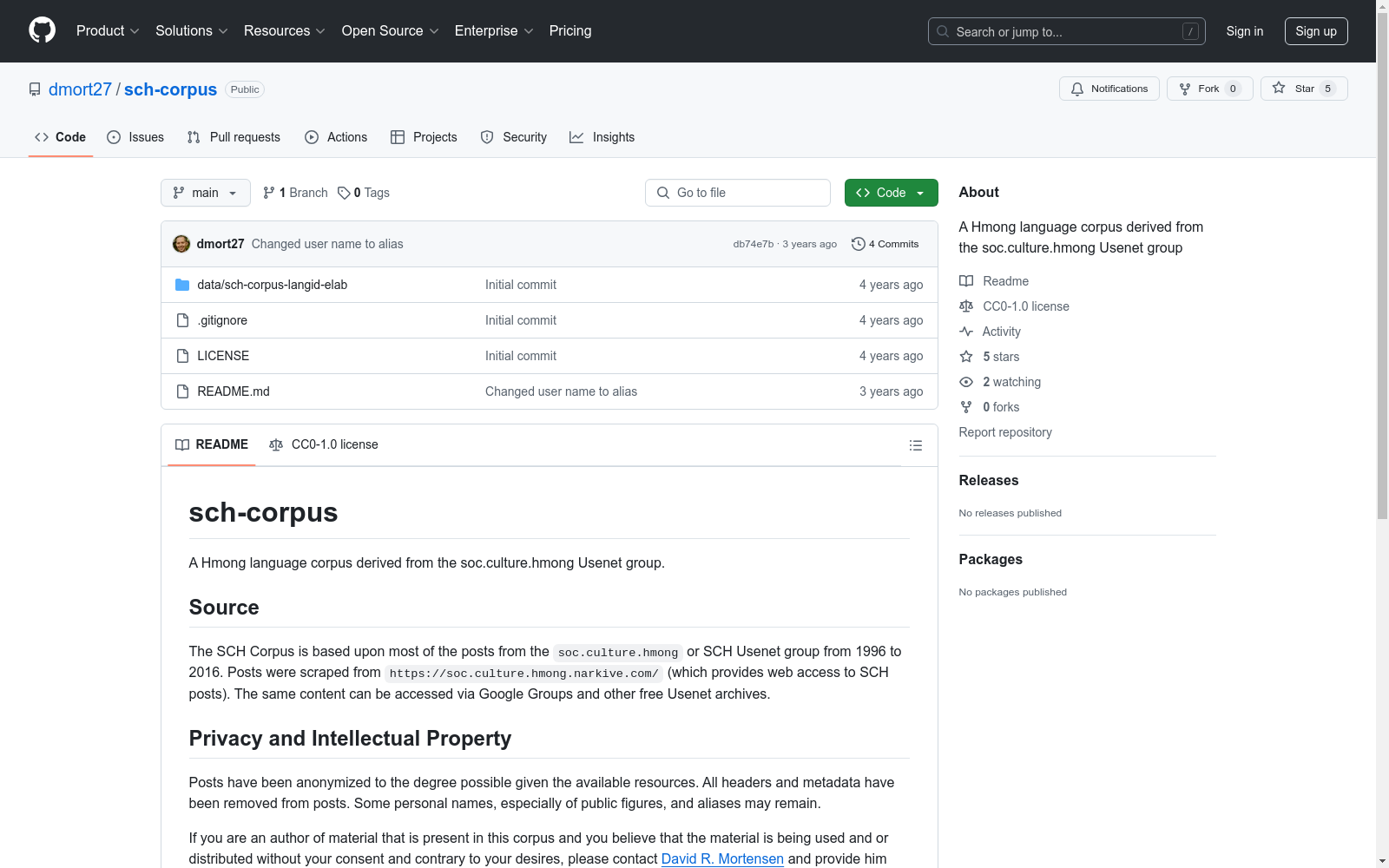Image resolution: width=1389 pixels, height=868 pixels.
Task: Open the Actions tab
Action: pos(336,137)
